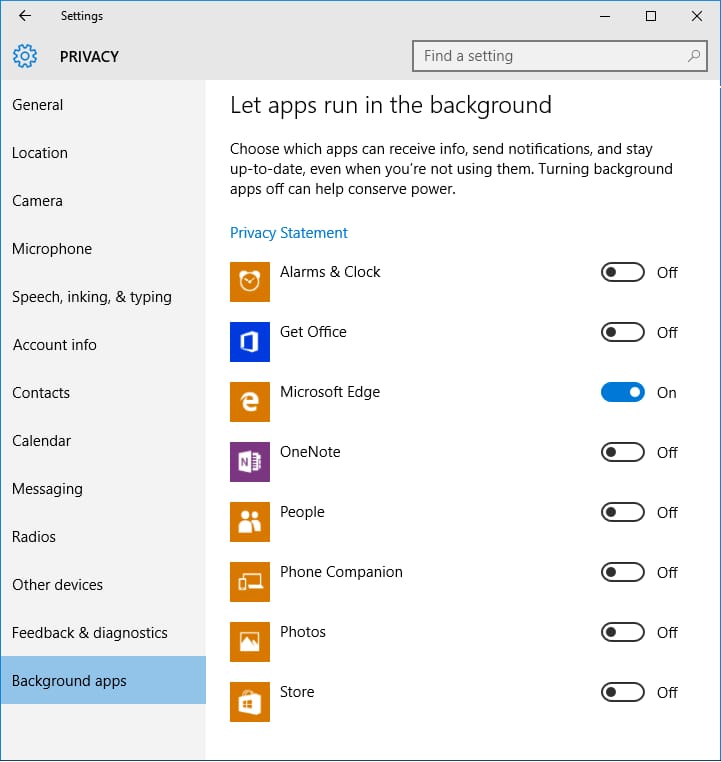Click the Settings gear icon
This screenshot has height=762, width=721.
(x=25, y=56)
